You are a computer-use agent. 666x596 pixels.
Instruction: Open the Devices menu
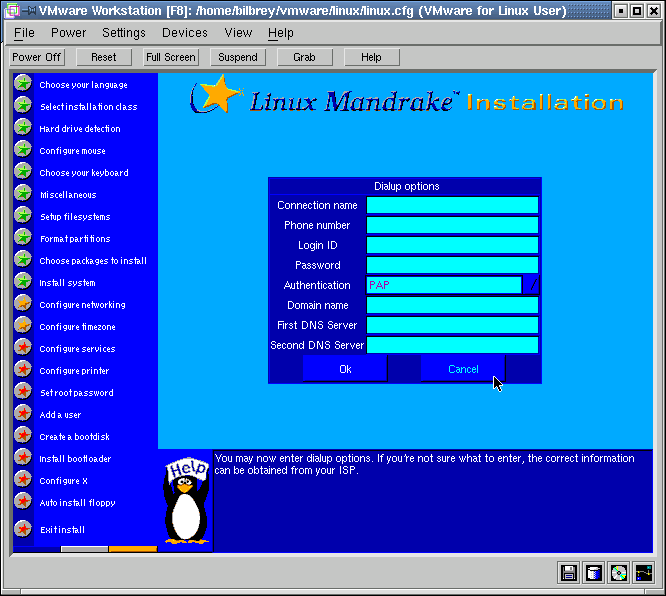(185, 33)
